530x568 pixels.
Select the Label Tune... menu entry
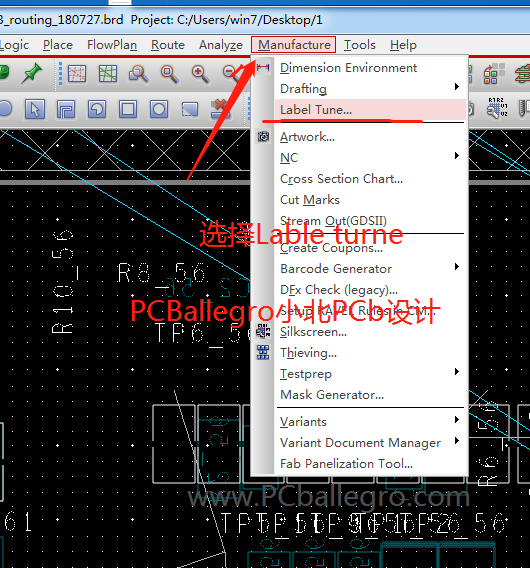tap(370, 109)
